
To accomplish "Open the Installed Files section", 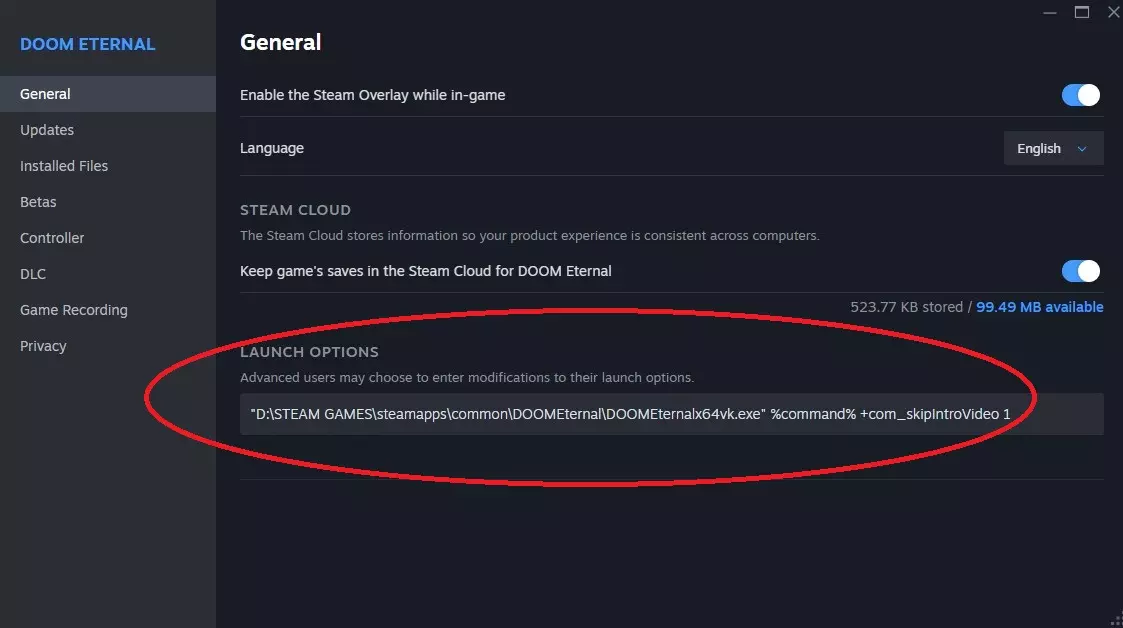I will (64, 166).
